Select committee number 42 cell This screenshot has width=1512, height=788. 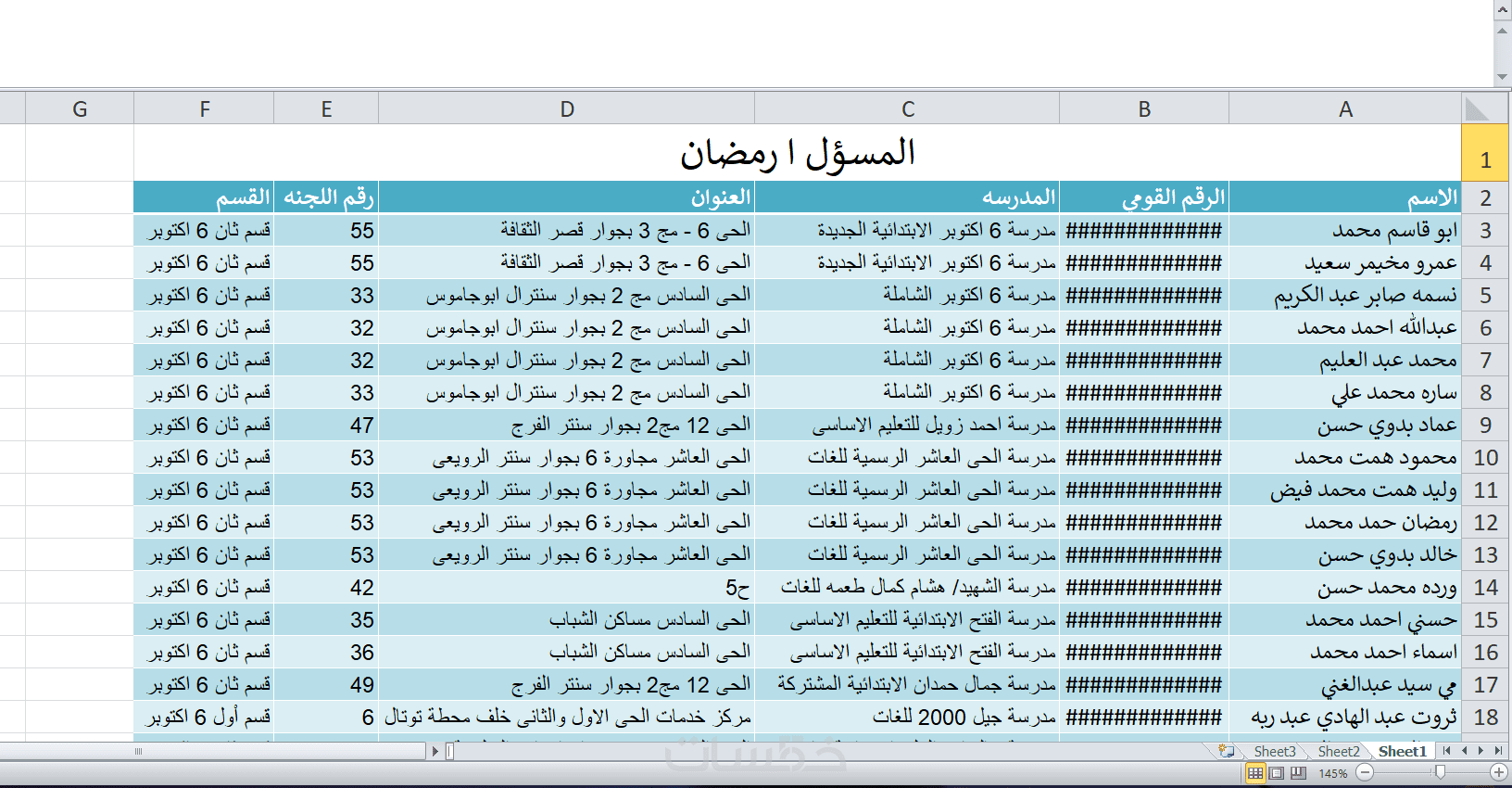click(326, 587)
